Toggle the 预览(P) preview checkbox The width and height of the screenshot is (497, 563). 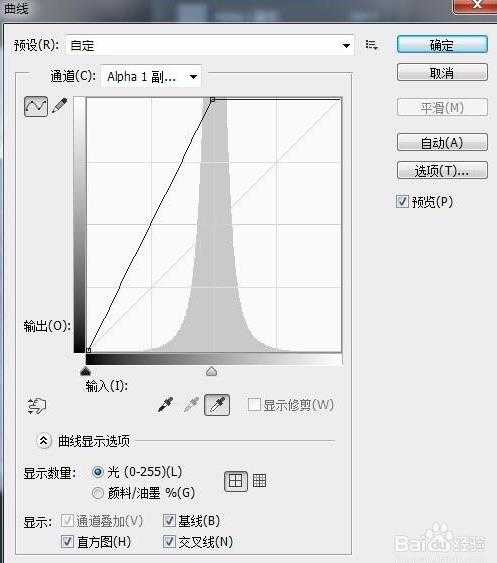click(x=402, y=201)
